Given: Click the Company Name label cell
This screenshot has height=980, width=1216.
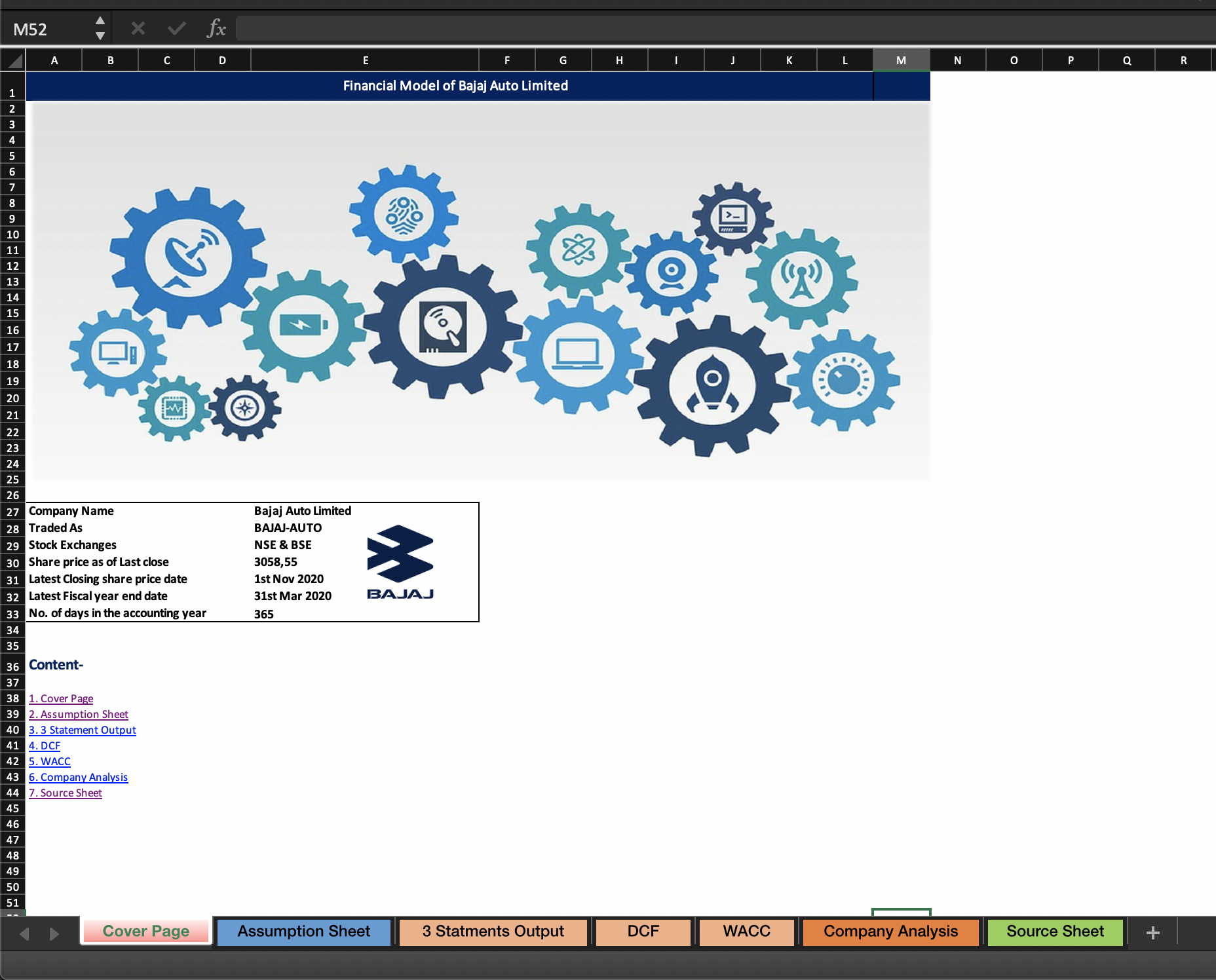Looking at the screenshot, I should coord(71,511).
